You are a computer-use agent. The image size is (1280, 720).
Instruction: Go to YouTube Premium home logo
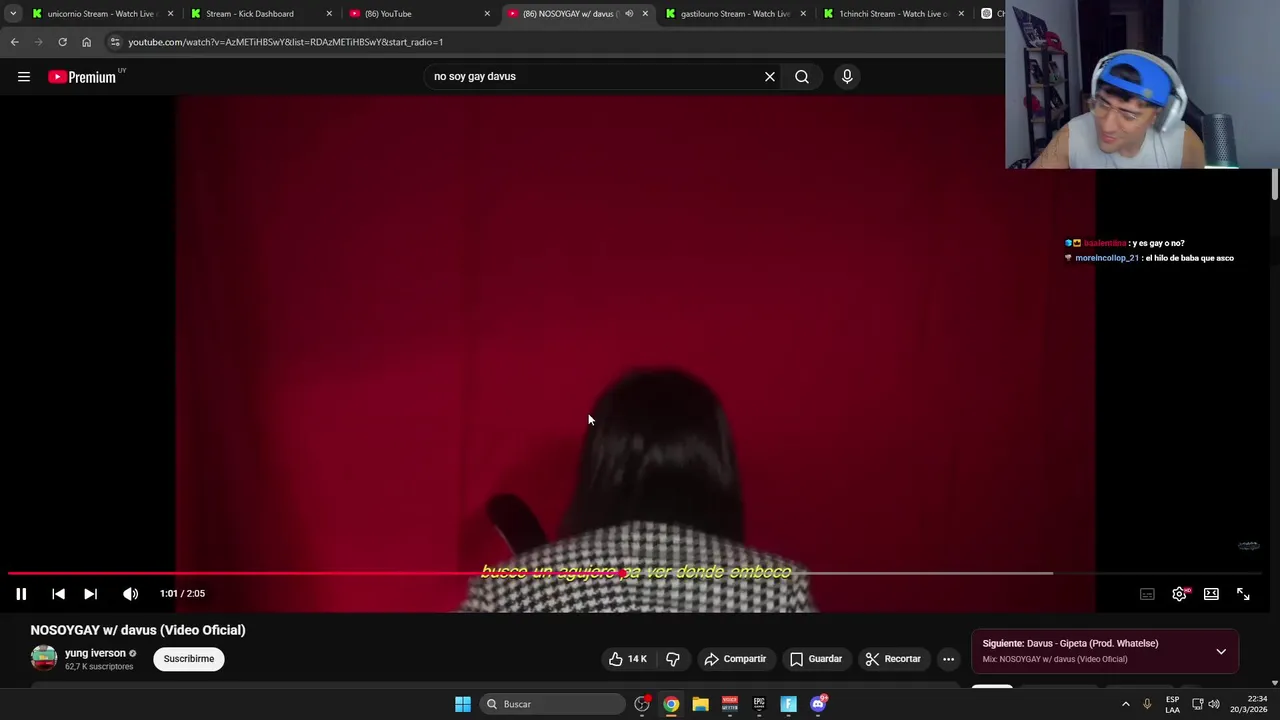click(82, 77)
